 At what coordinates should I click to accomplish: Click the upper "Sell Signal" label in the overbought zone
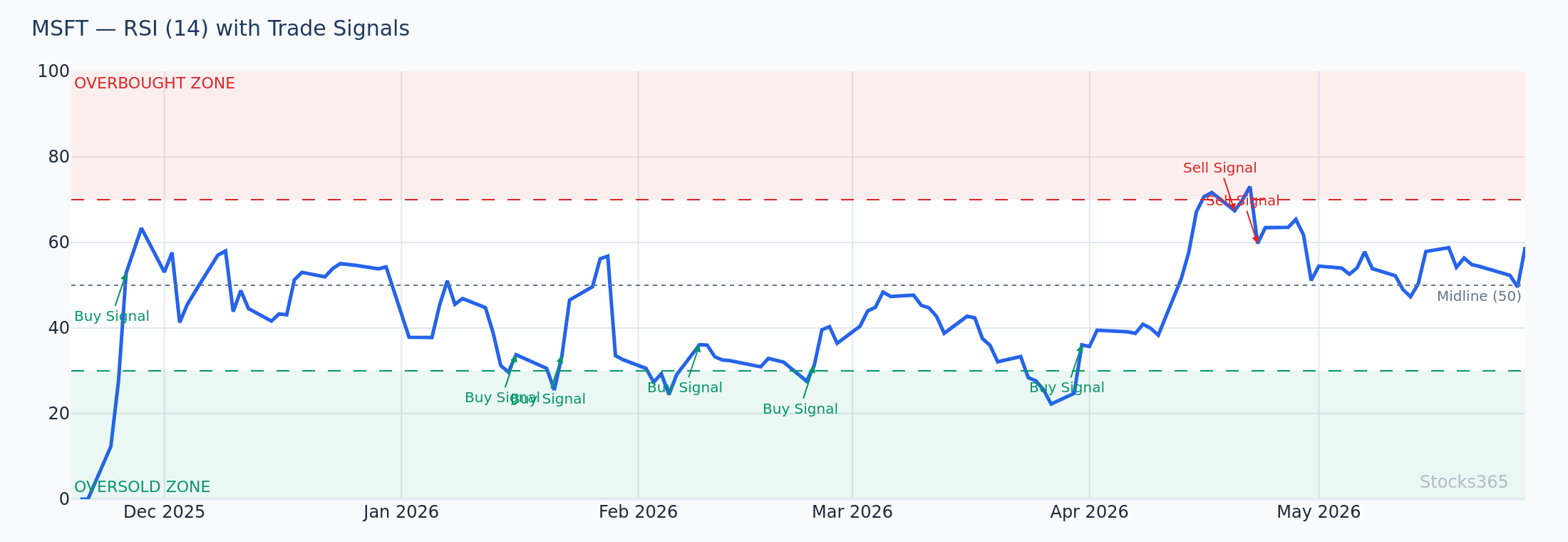pos(1220,168)
